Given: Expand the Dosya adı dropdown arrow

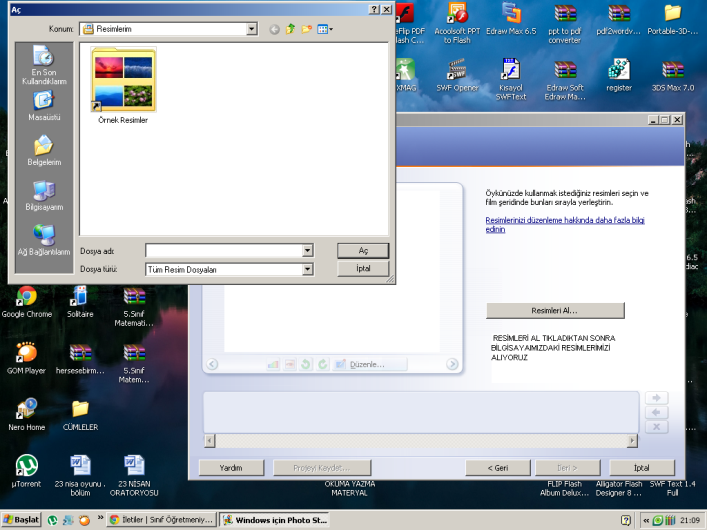Looking at the screenshot, I should 307,251.
